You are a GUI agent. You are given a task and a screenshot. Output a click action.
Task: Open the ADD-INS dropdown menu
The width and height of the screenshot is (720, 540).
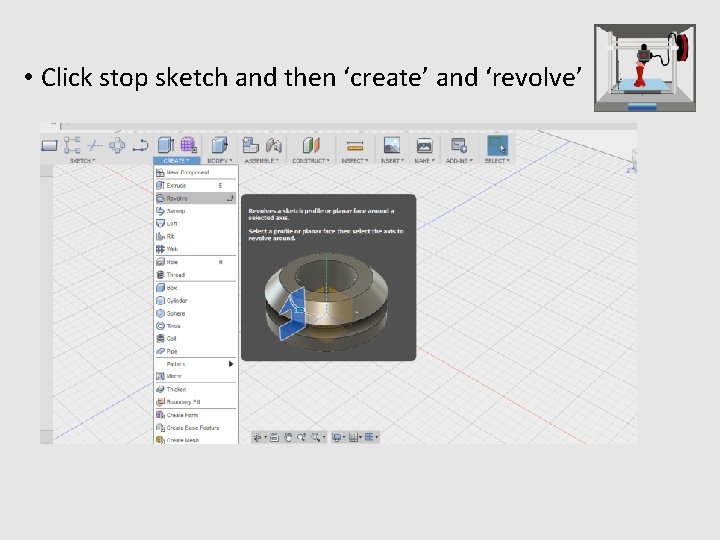pos(459,161)
